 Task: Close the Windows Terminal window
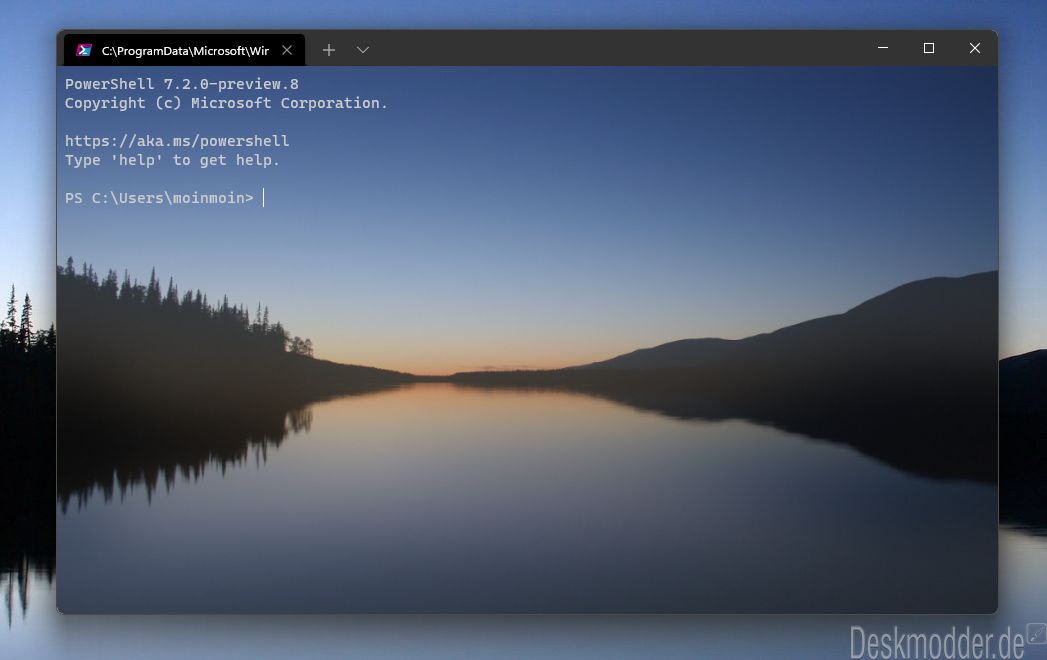975,48
